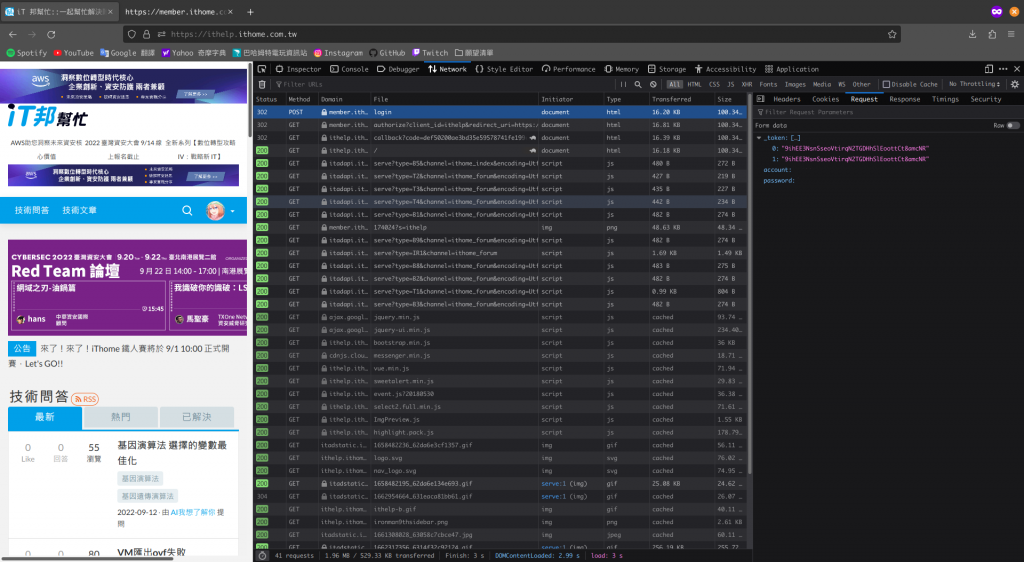The height and width of the screenshot is (562, 1024).
Task: Click the browser address bar URL
Action: point(234,34)
